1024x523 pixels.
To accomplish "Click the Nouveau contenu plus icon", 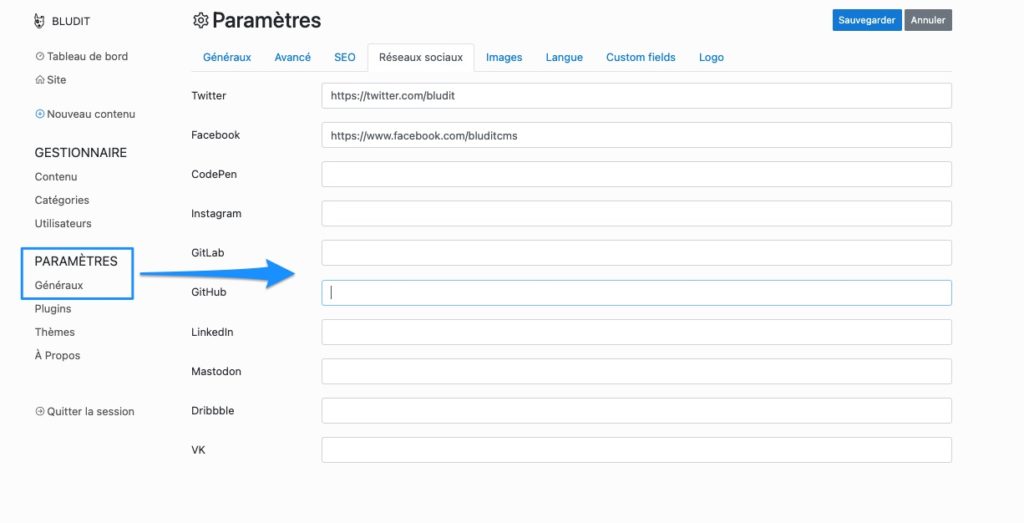I will click(x=40, y=114).
